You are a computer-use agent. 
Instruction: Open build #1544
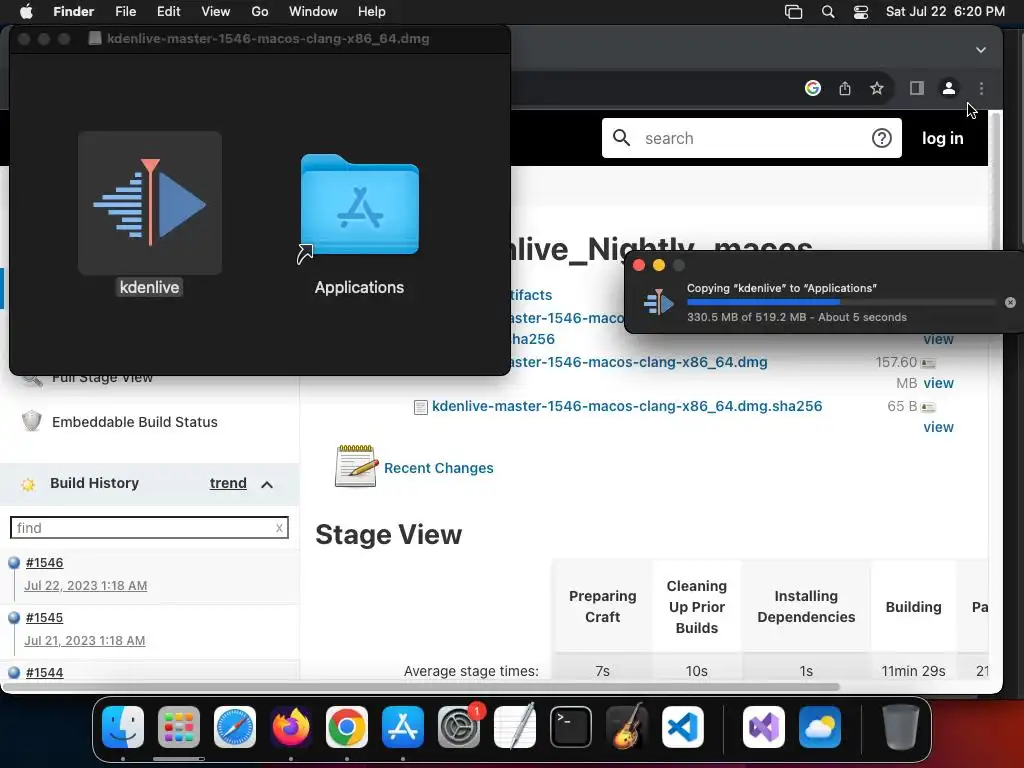pos(44,673)
